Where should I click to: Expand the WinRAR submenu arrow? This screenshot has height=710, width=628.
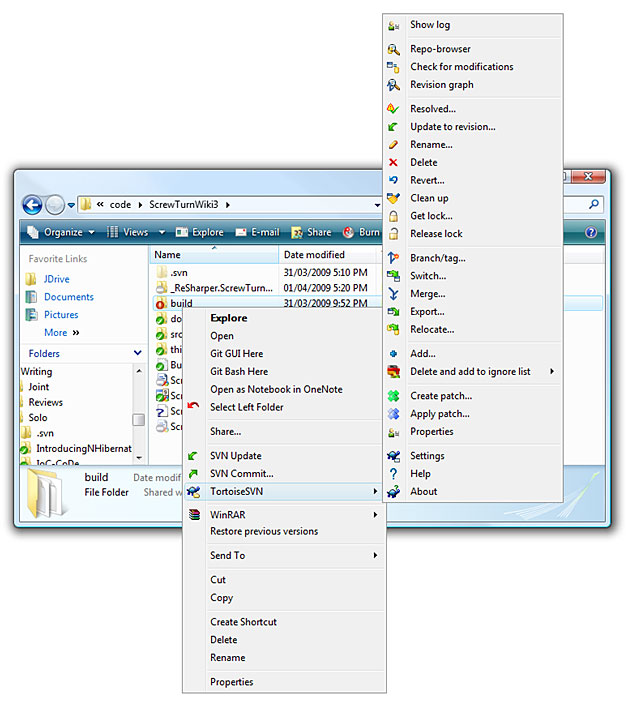pos(375,515)
